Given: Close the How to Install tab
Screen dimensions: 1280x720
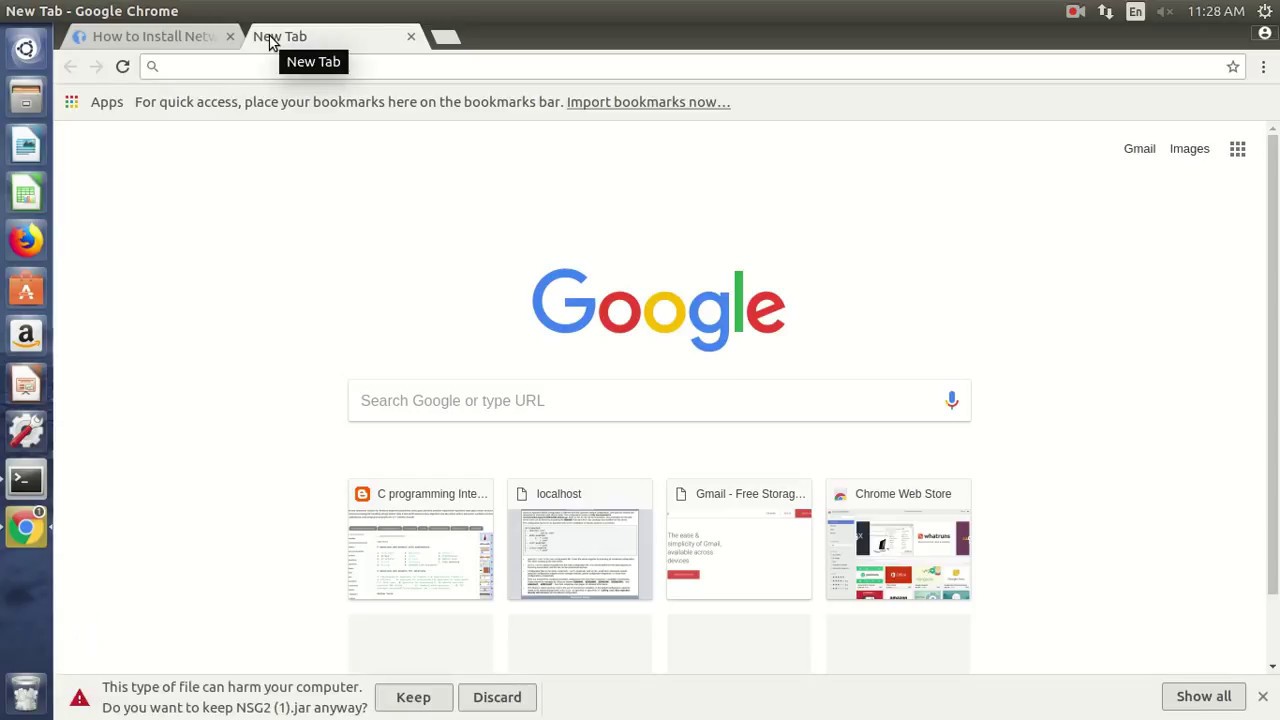Looking at the screenshot, I should pos(230,36).
